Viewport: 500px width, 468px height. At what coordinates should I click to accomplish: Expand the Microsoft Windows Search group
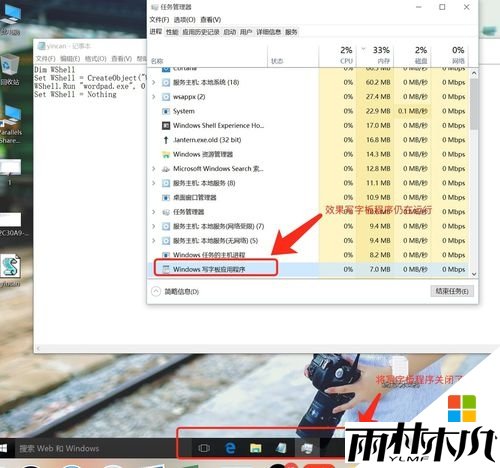(154, 169)
